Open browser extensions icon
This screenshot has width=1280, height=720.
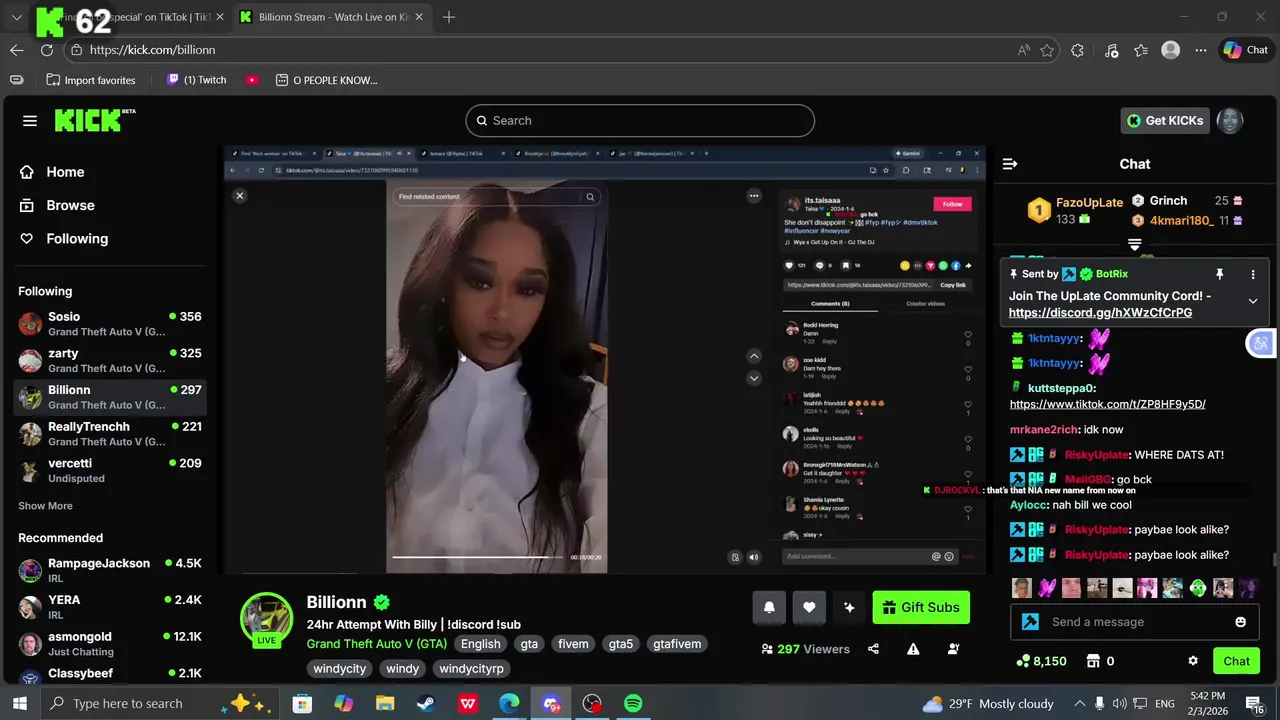pyautogui.click(x=1077, y=50)
